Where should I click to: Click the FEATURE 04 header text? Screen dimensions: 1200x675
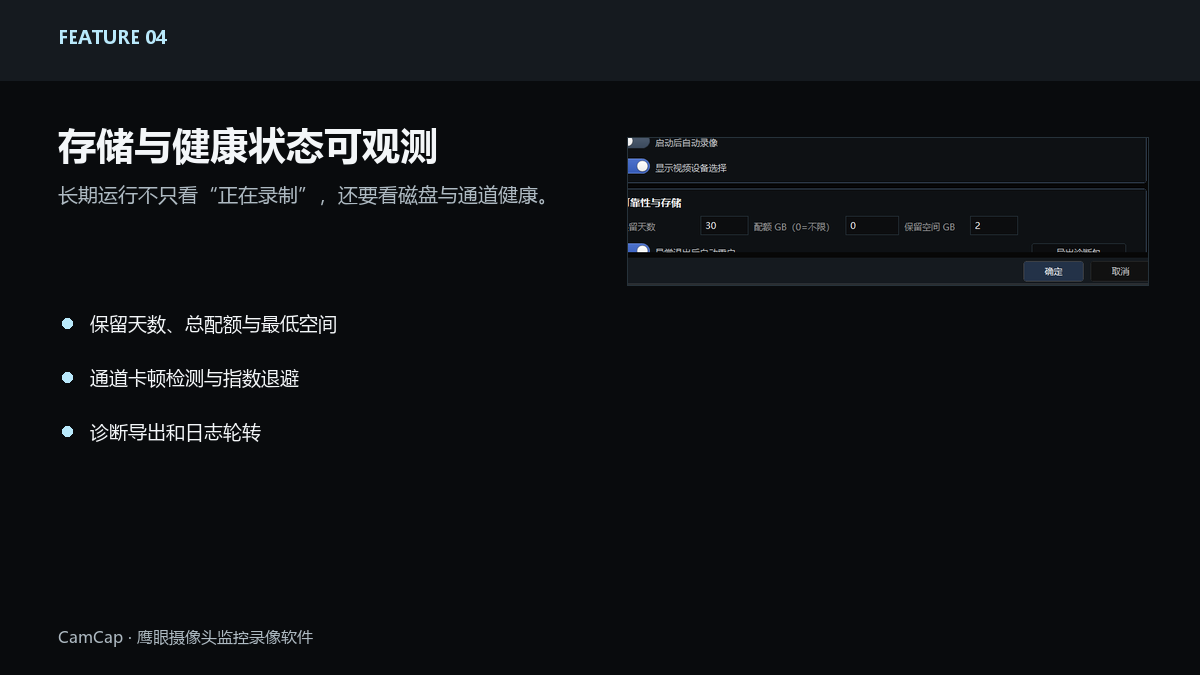(113, 38)
